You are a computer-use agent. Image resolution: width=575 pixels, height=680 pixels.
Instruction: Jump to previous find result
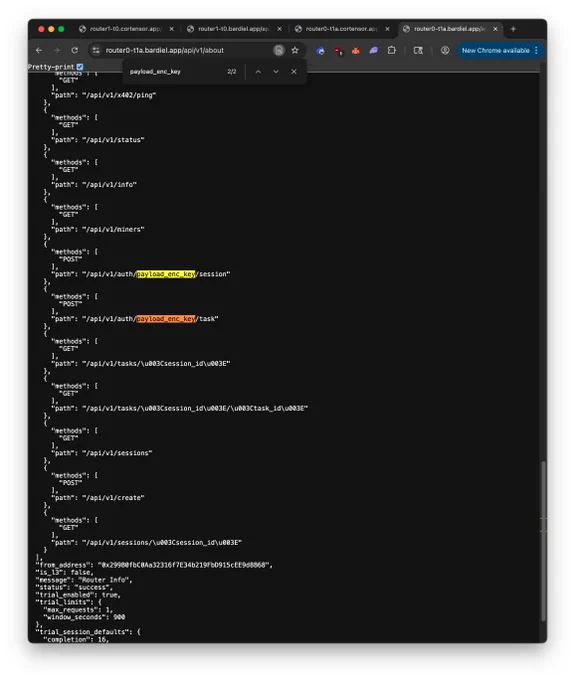258,72
